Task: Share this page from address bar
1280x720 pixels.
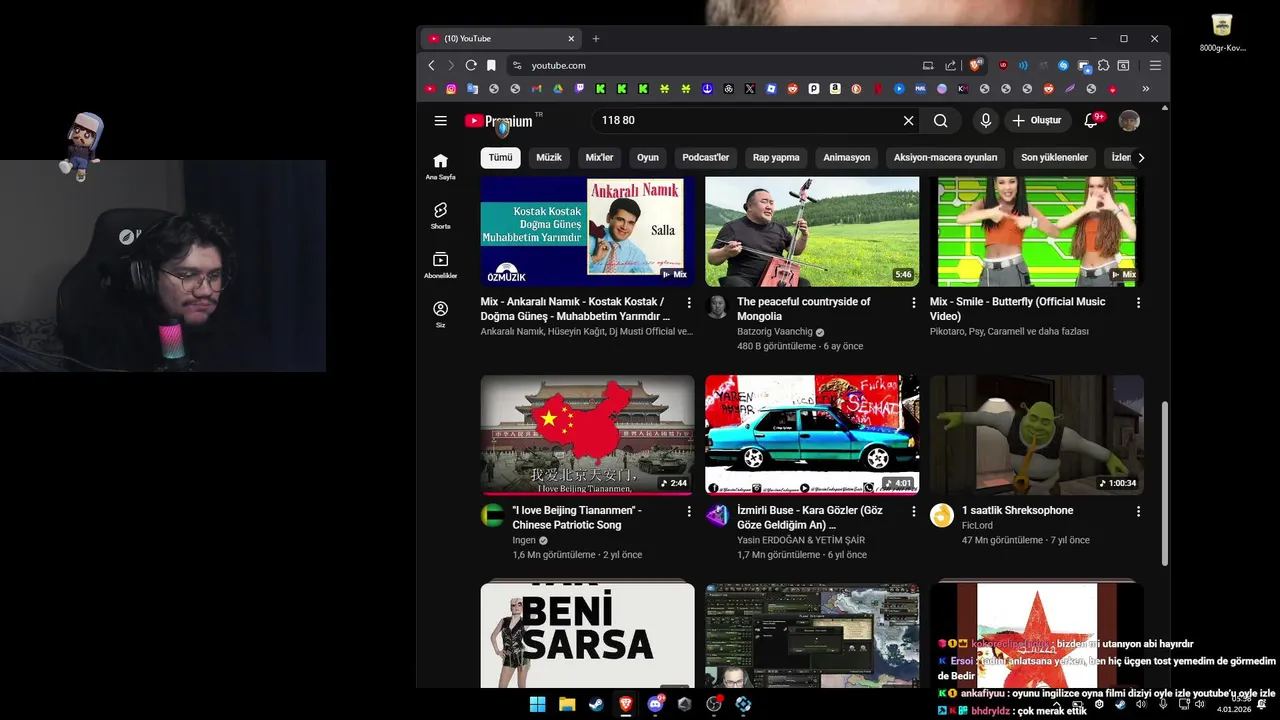Action: [950, 65]
